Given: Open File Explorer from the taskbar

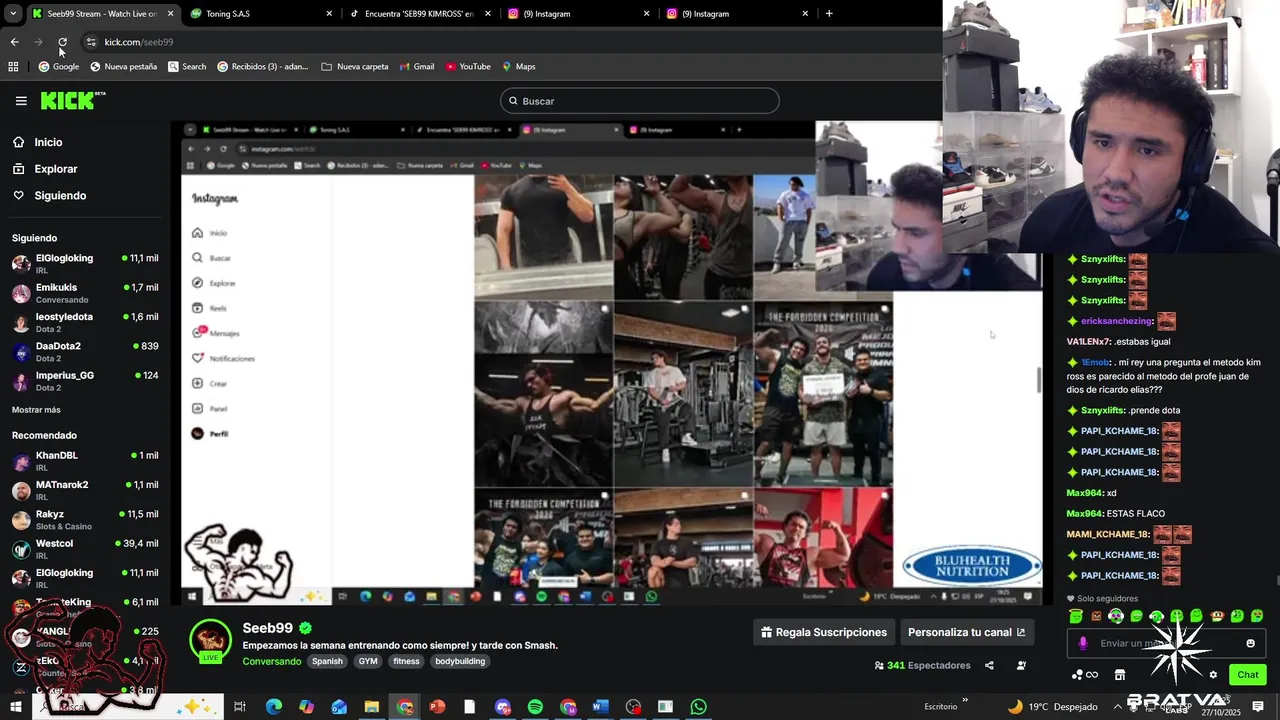Looking at the screenshot, I should point(371,707).
